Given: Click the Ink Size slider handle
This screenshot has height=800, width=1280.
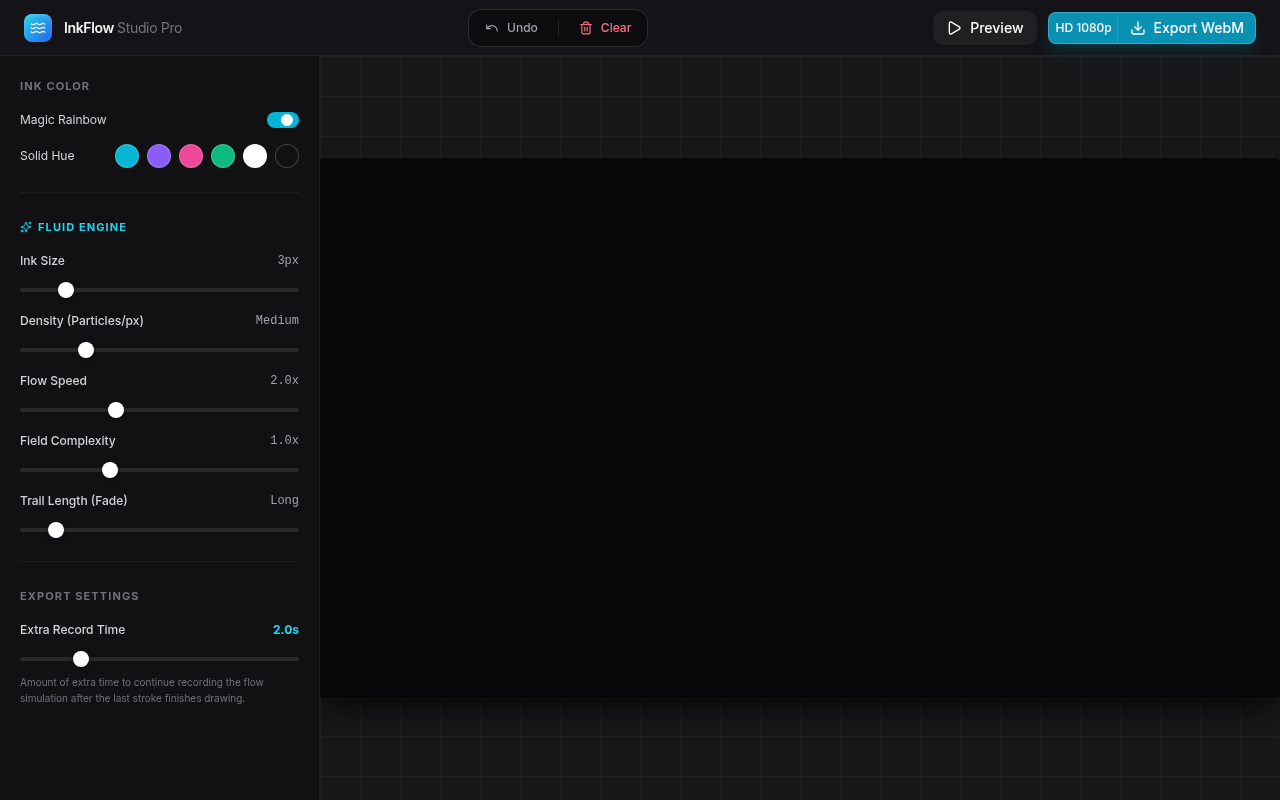Looking at the screenshot, I should click(x=66, y=290).
